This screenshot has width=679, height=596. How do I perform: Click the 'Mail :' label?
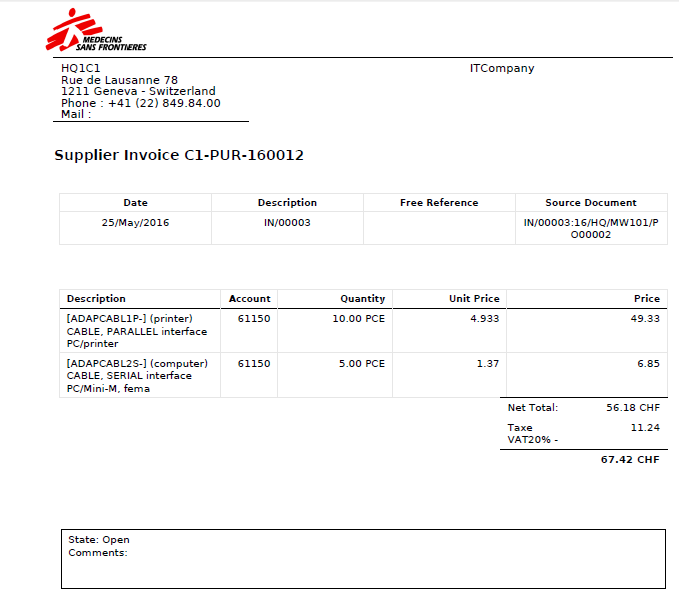pos(76,114)
